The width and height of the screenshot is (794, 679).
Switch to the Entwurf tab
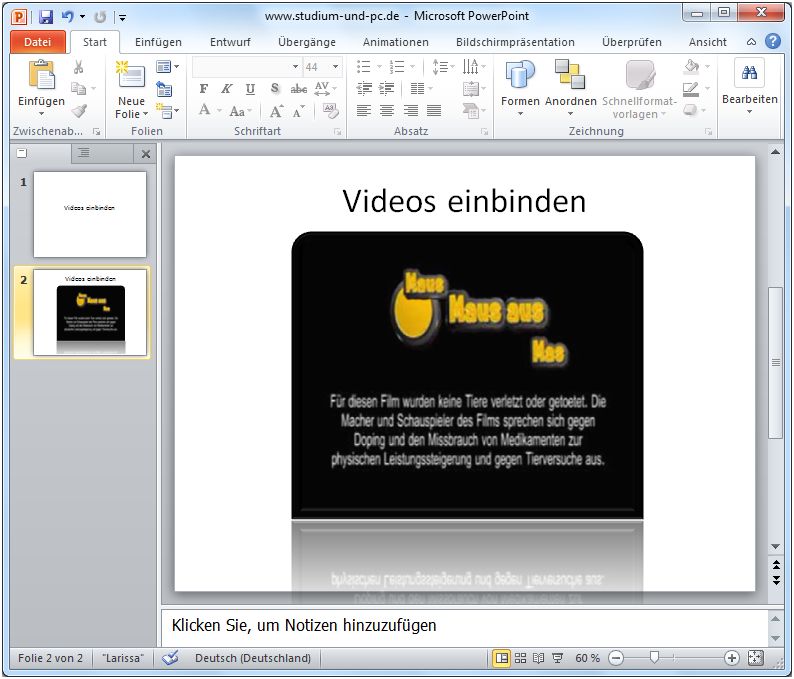(x=230, y=42)
